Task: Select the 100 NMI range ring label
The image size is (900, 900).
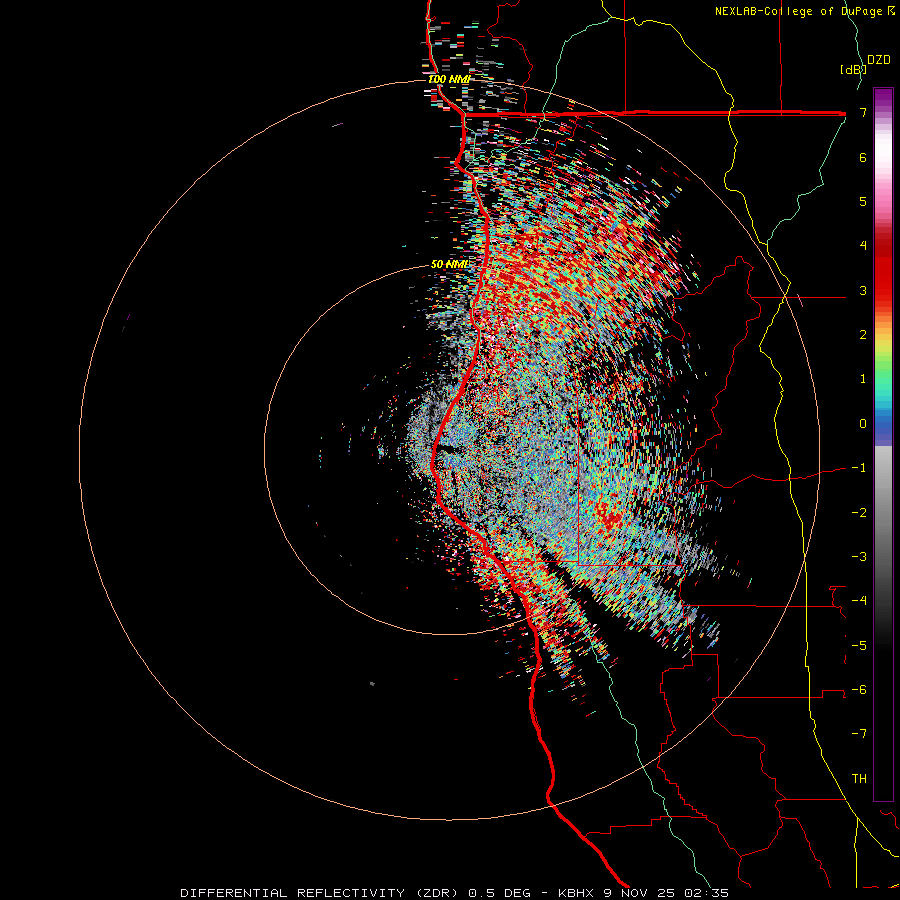Action: click(x=449, y=79)
